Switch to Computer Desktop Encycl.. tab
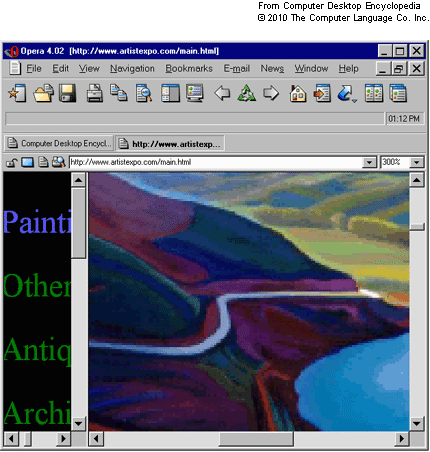This screenshot has height=452, width=430. click(x=59, y=143)
